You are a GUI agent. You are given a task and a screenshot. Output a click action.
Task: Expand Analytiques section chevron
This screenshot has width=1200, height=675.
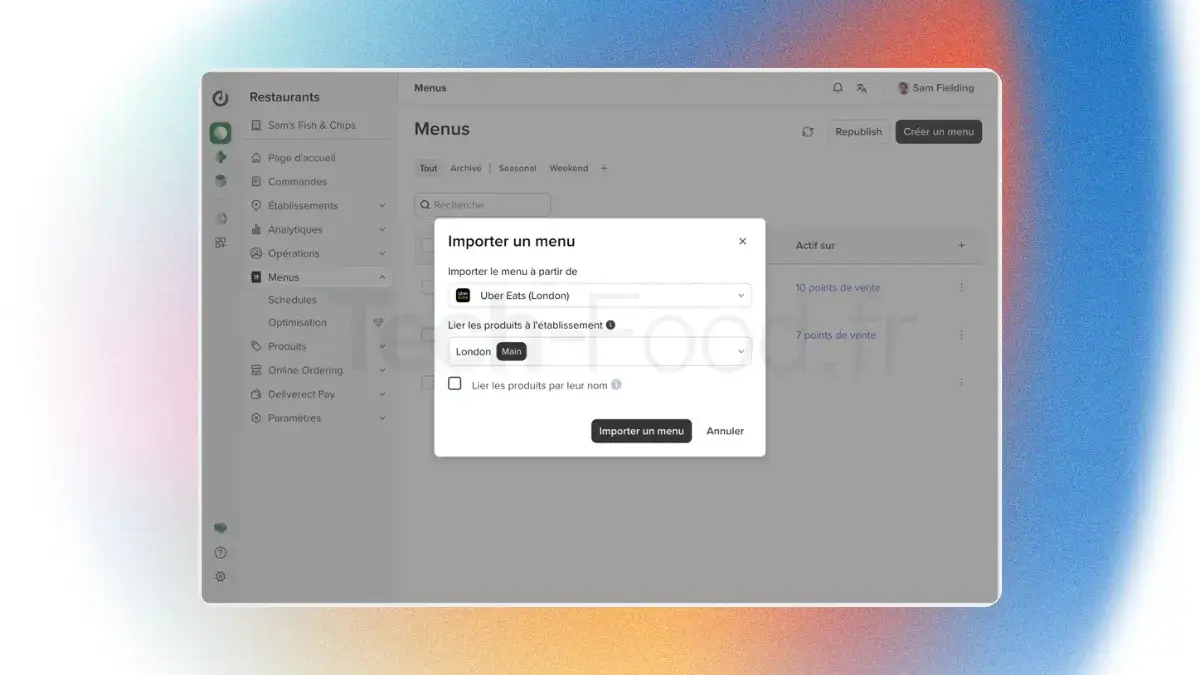[382, 230]
